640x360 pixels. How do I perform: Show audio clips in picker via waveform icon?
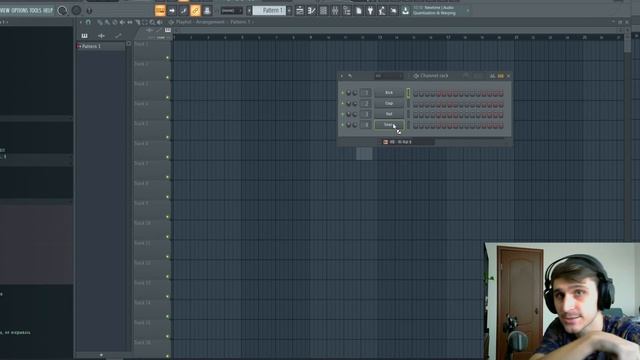[x=101, y=36]
